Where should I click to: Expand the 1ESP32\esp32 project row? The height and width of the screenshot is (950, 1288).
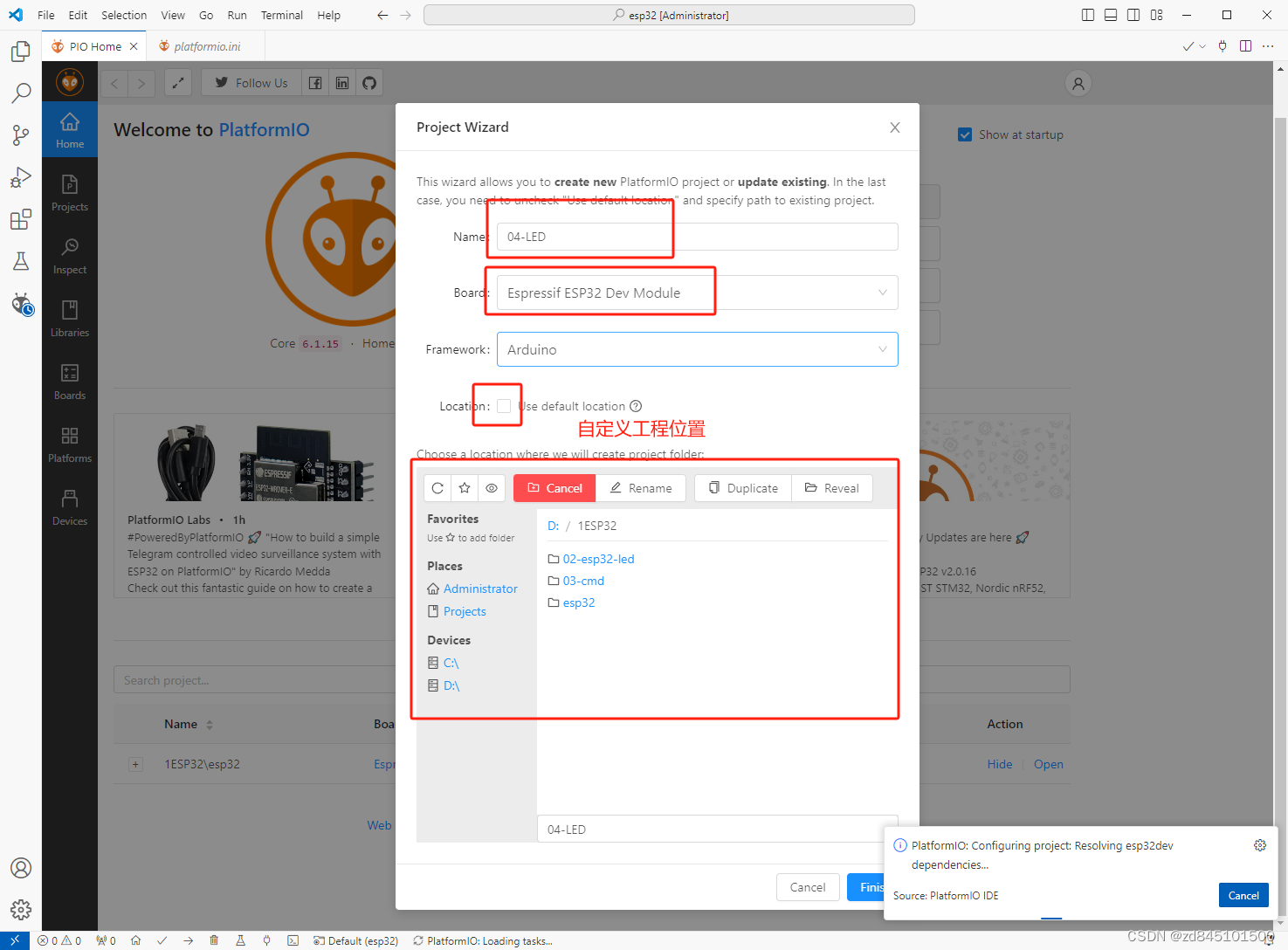point(135,764)
